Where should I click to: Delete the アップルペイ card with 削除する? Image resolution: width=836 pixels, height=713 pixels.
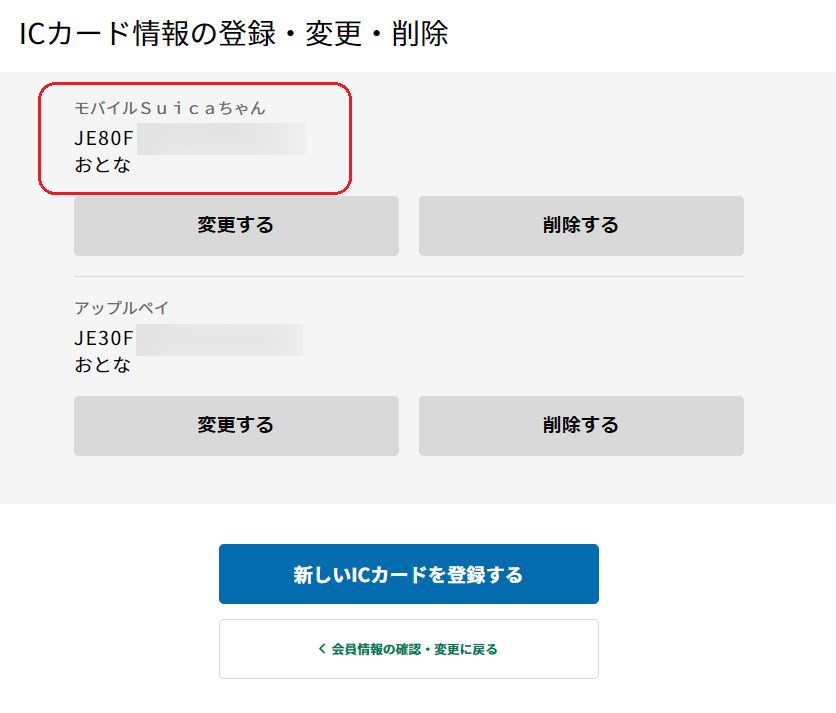[581, 426]
